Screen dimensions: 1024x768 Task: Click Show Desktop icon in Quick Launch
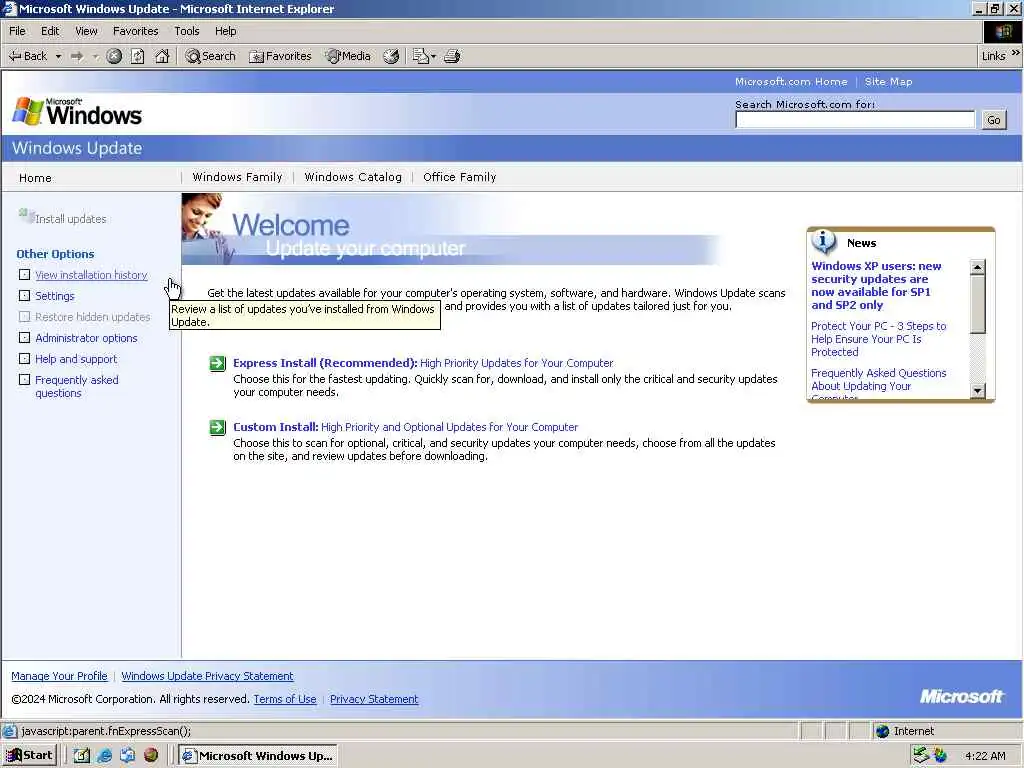[x=82, y=756]
